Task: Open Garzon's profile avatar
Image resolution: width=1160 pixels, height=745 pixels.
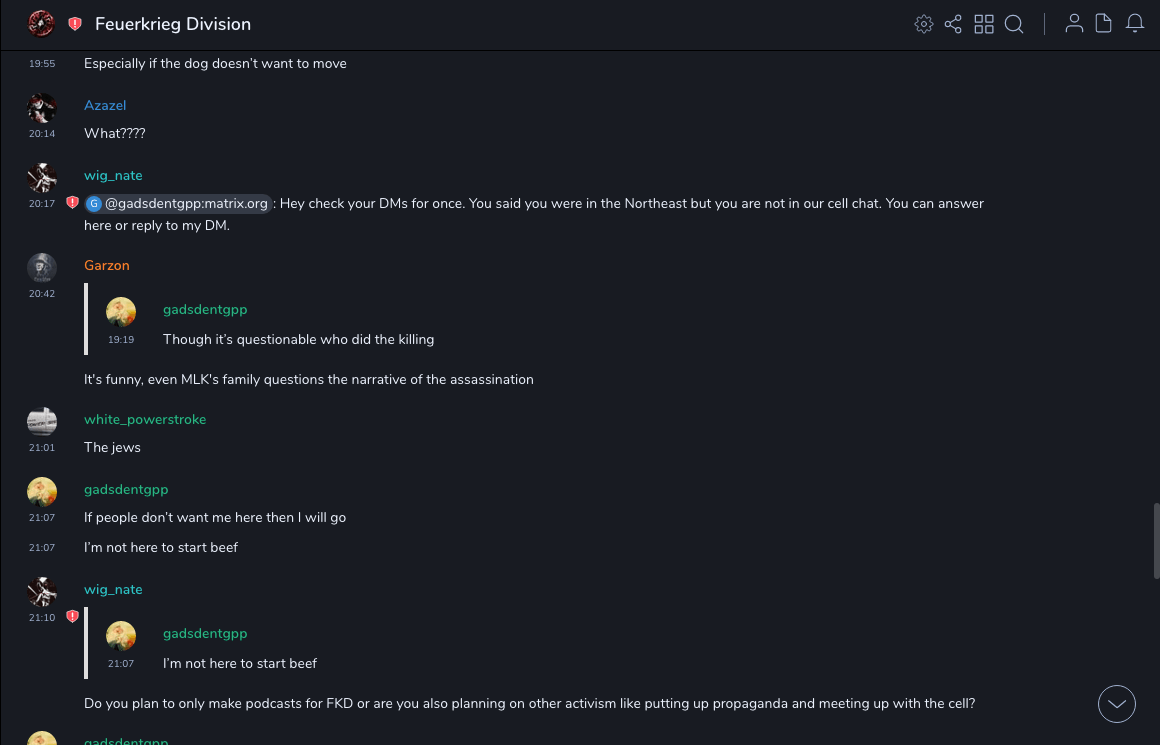Action: (x=42, y=267)
